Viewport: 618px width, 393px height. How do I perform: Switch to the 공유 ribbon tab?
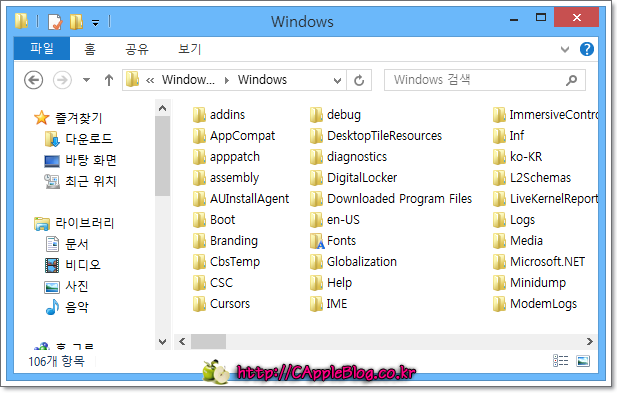(137, 49)
